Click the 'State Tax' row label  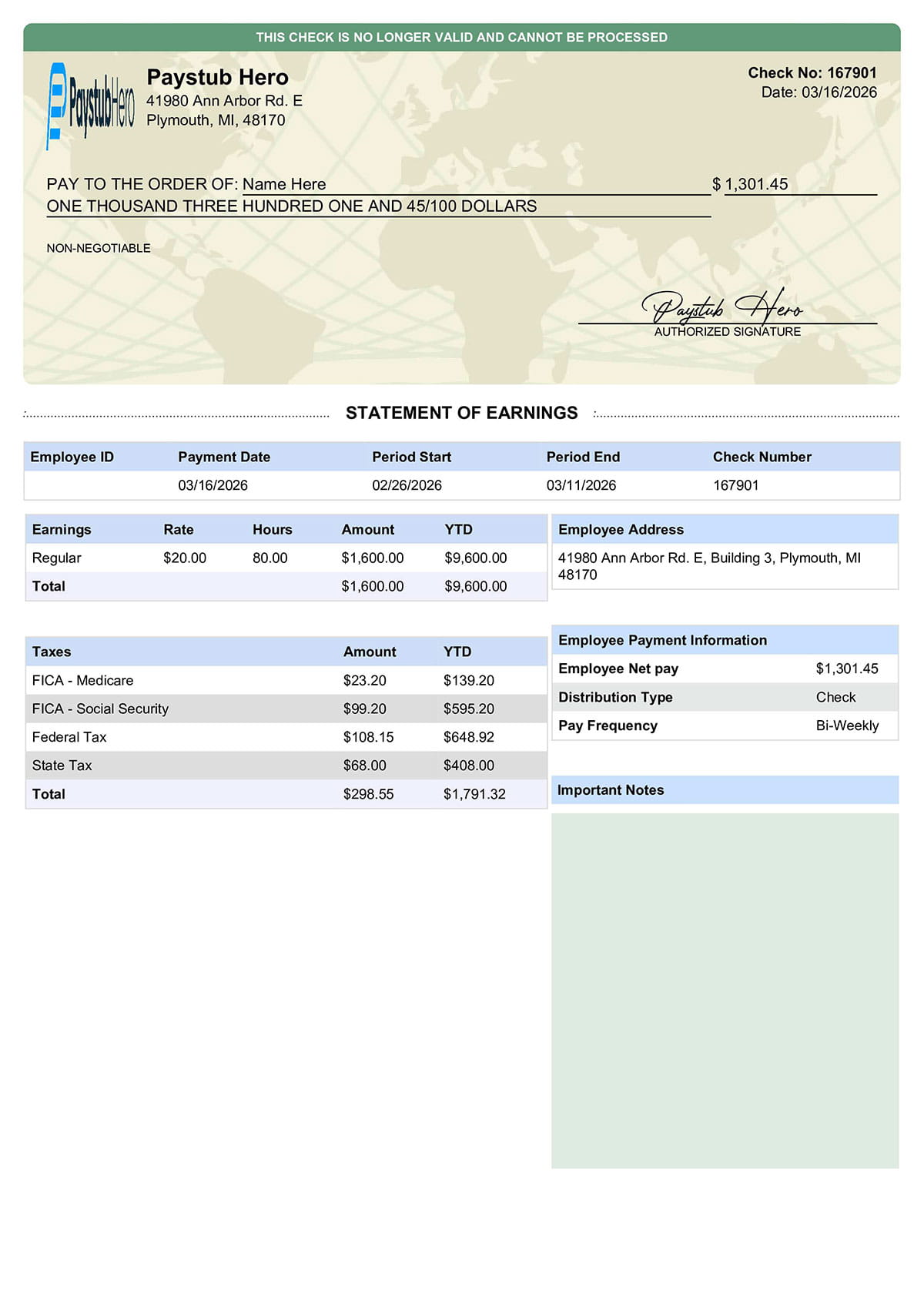coord(62,766)
